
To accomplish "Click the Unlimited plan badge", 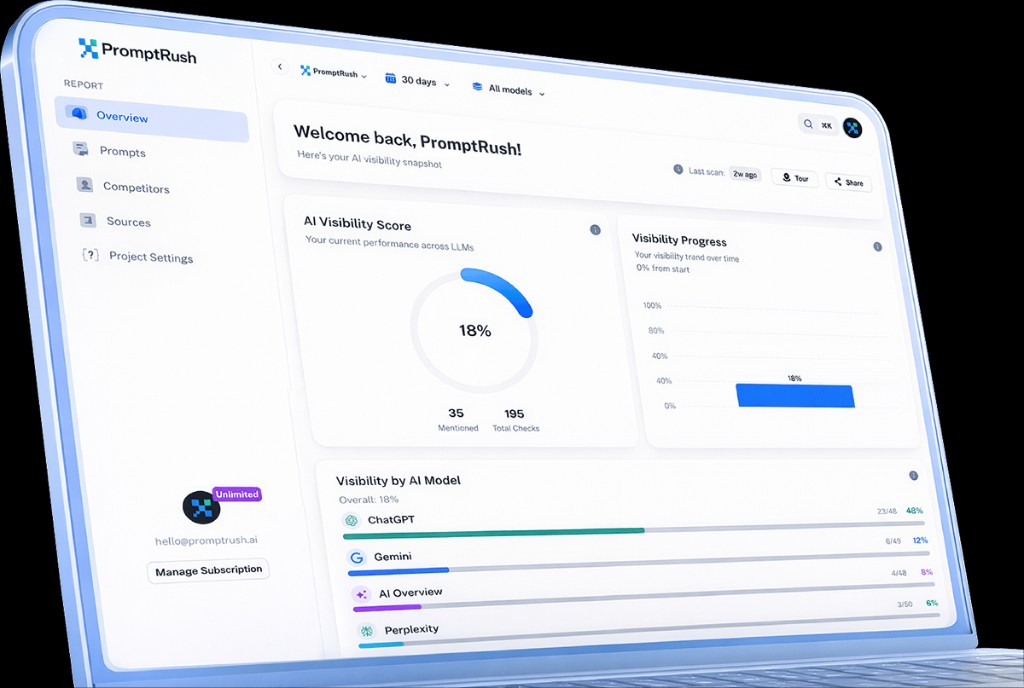I will (237, 494).
